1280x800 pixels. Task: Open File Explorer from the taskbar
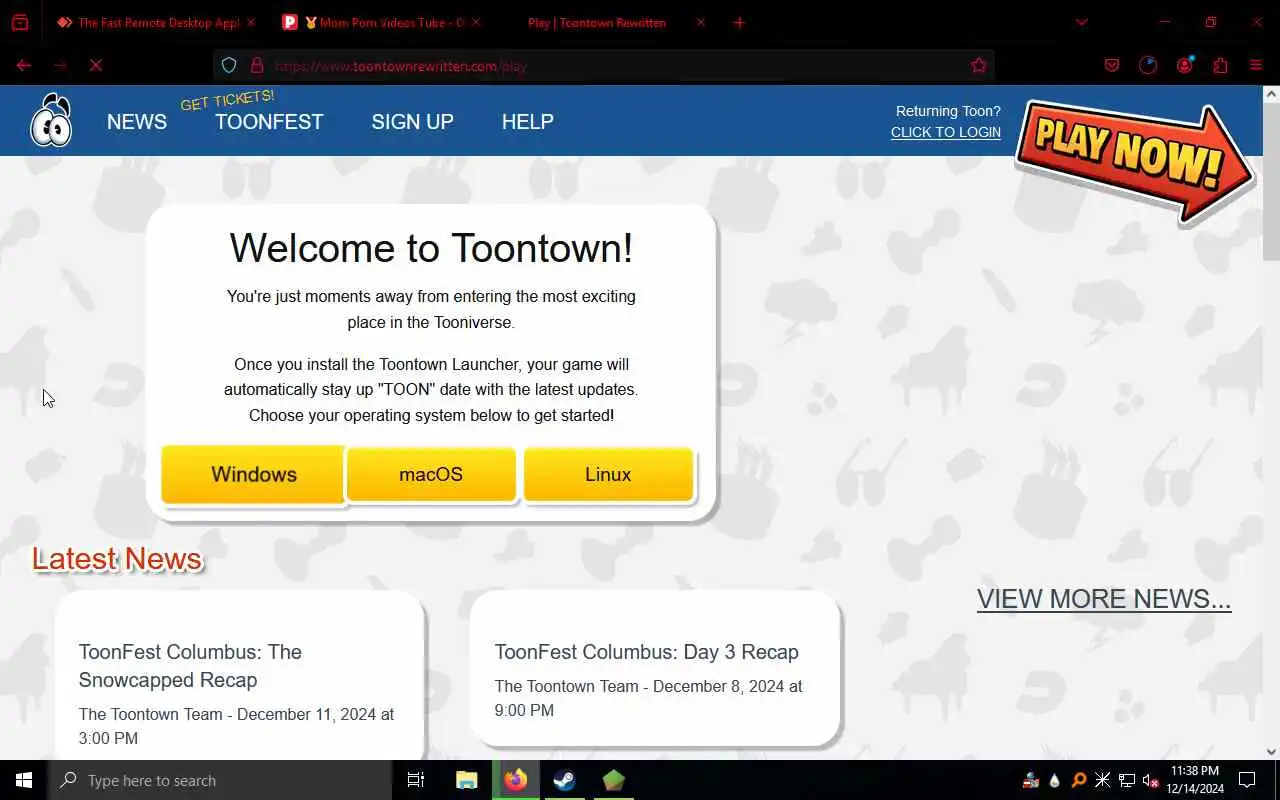click(x=466, y=780)
